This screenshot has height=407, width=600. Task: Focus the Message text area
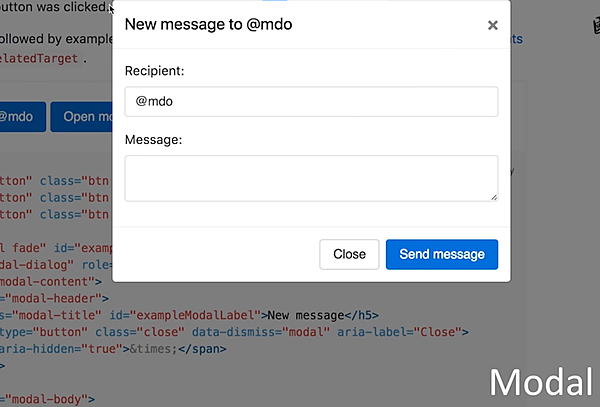pos(311,178)
